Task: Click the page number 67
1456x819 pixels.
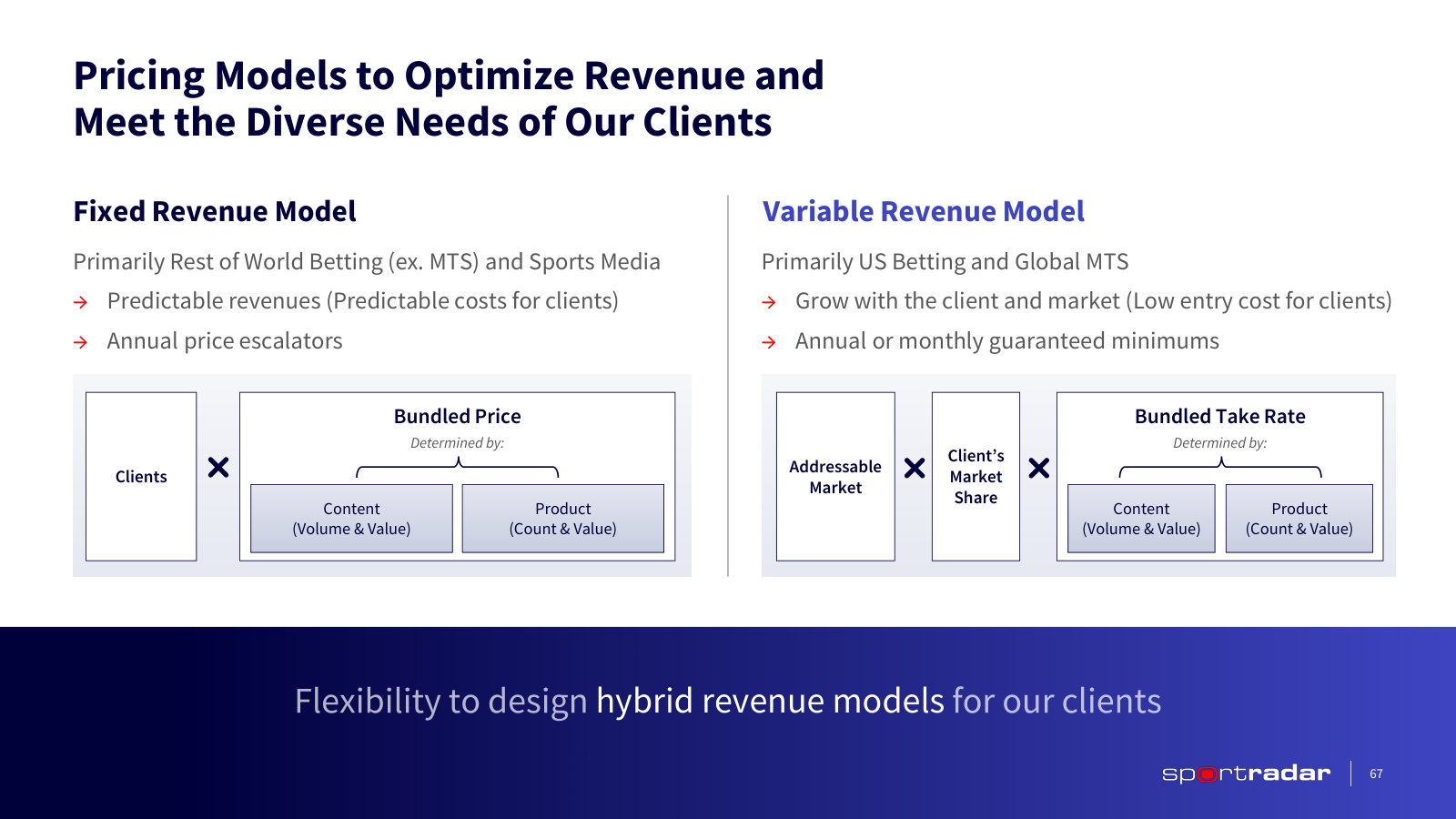Action: click(1376, 773)
